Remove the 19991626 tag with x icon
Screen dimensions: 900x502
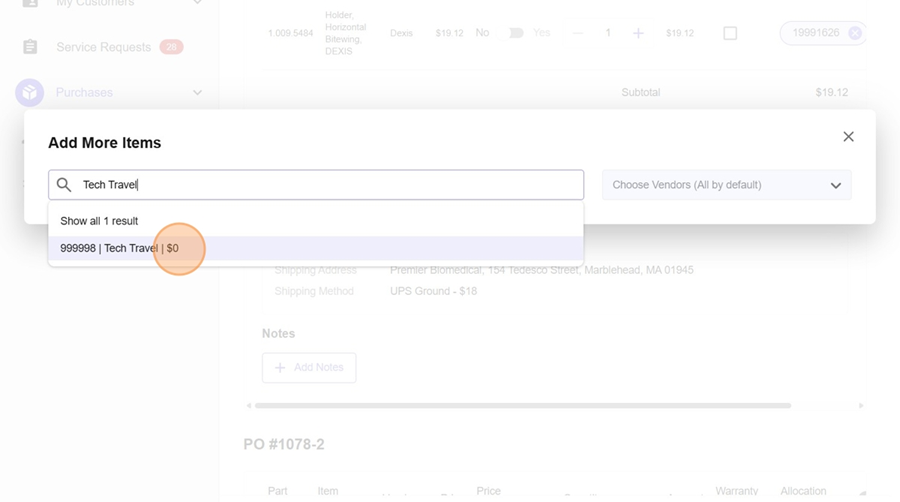point(855,33)
